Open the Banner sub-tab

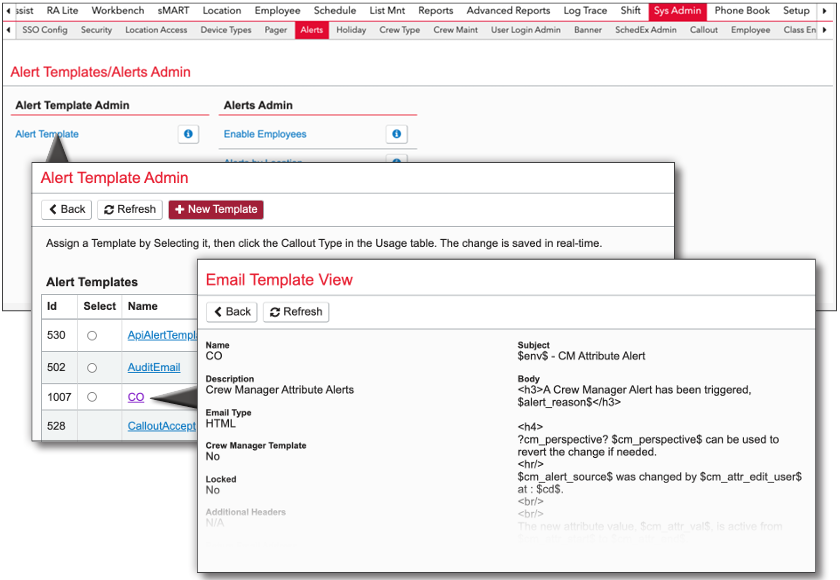(588, 30)
